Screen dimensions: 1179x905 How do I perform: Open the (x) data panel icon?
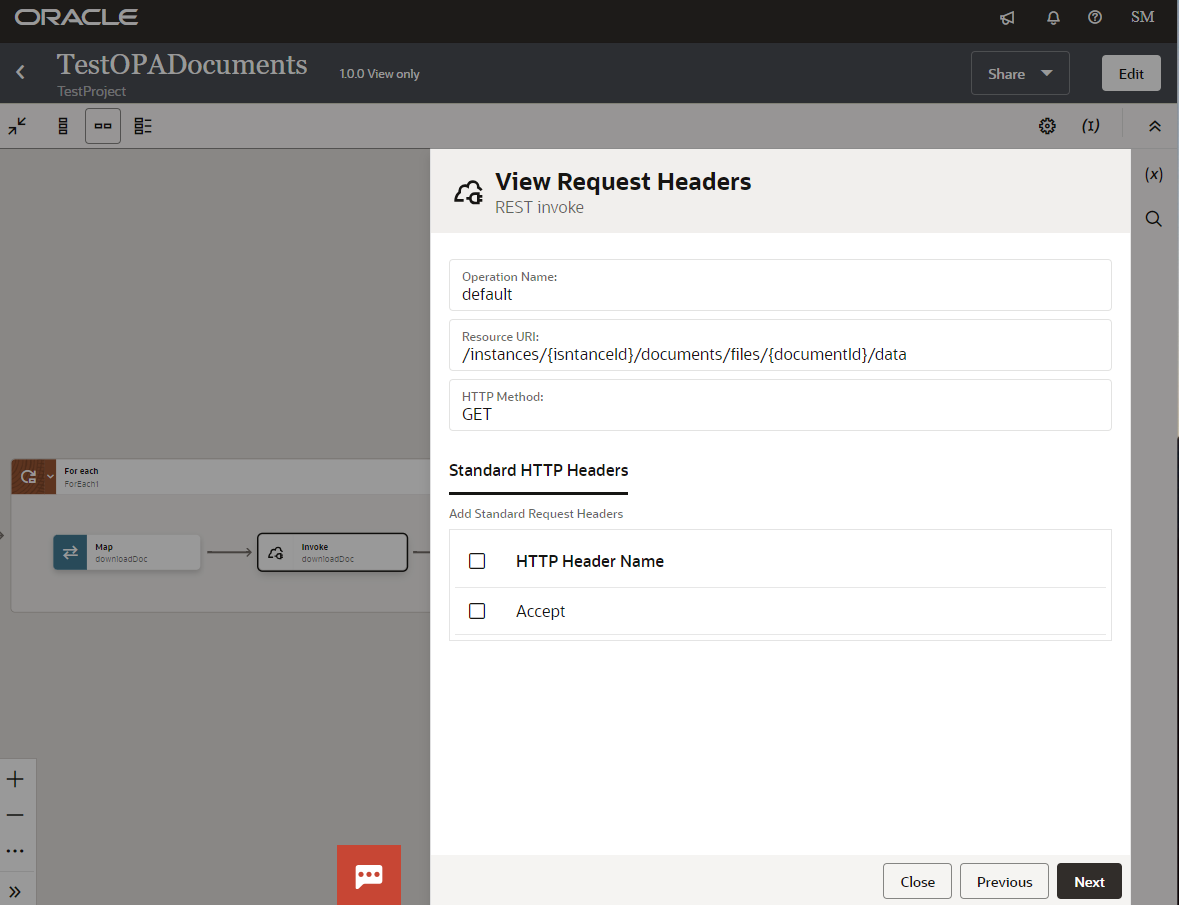click(1154, 173)
